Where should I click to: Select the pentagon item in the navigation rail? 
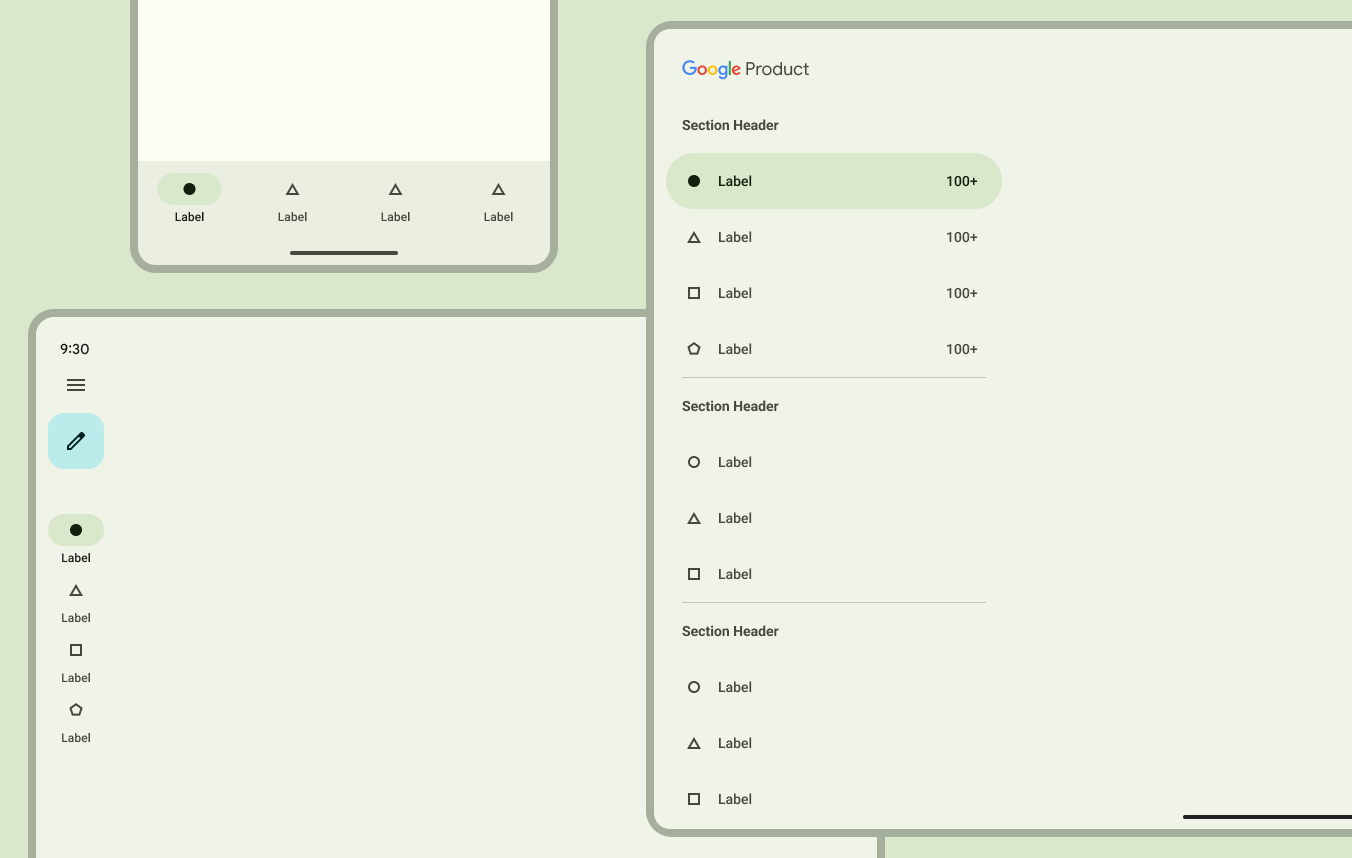(76, 721)
